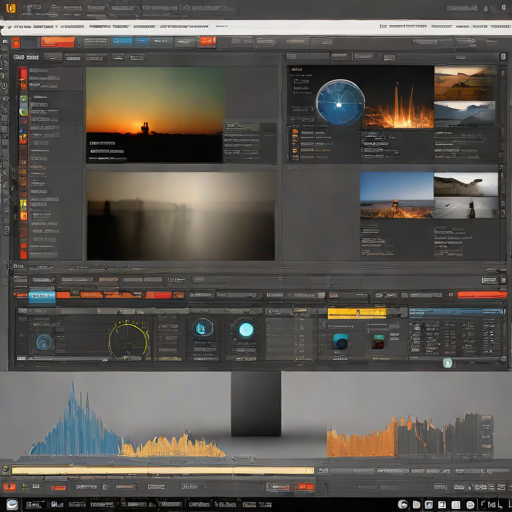Click the blue concentric-circle knob at far left
Image resolution: width=512 pixels, height=512 pixels.
pyautogui.click(x=45, y=342)
